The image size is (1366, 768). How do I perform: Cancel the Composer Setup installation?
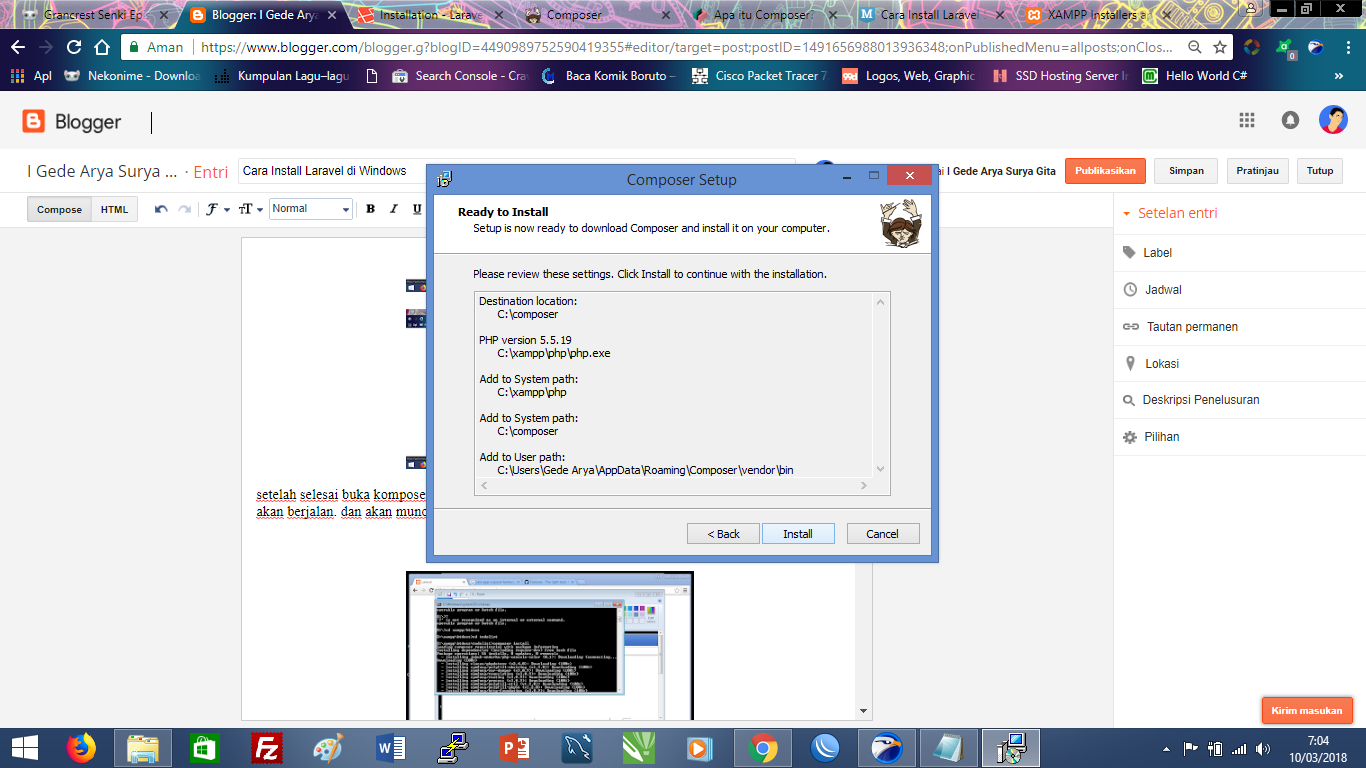tap(882, 534)
